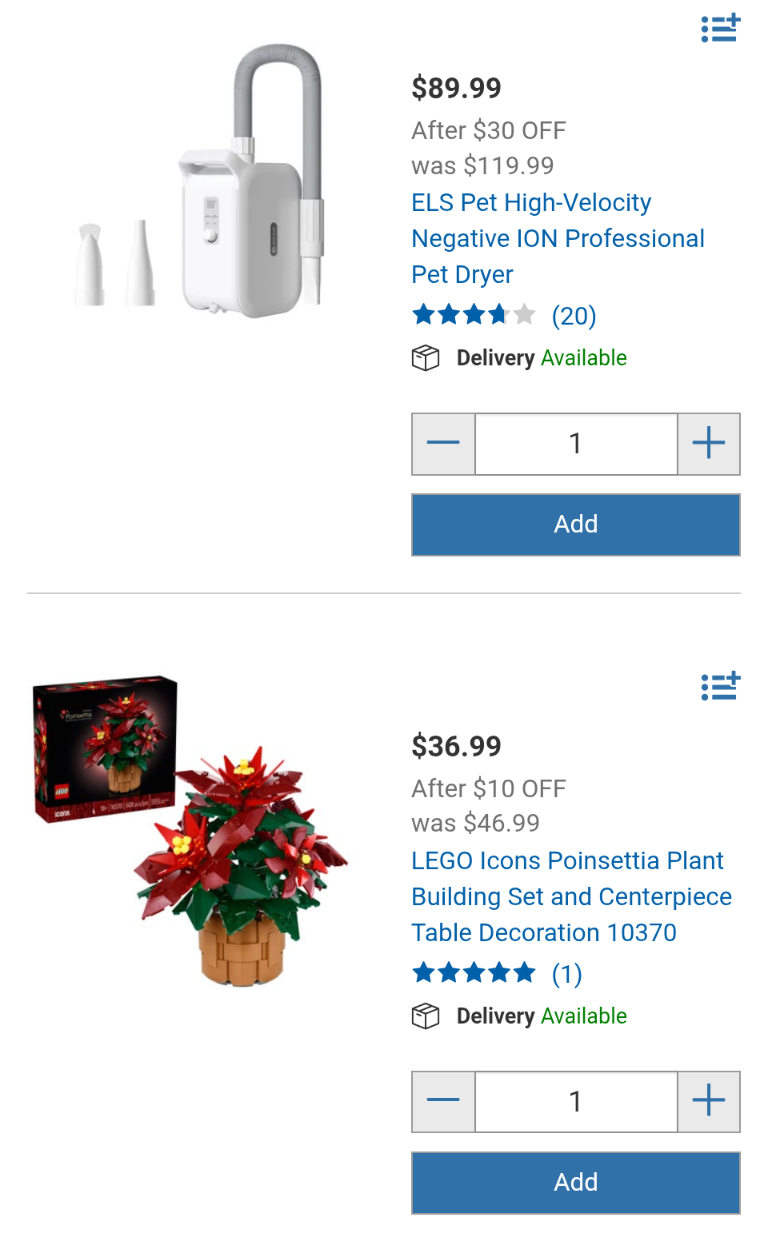This screenshot has width=768, height=1235.
Task: View star rating of the pet dryer
Action: pos(474,316)
